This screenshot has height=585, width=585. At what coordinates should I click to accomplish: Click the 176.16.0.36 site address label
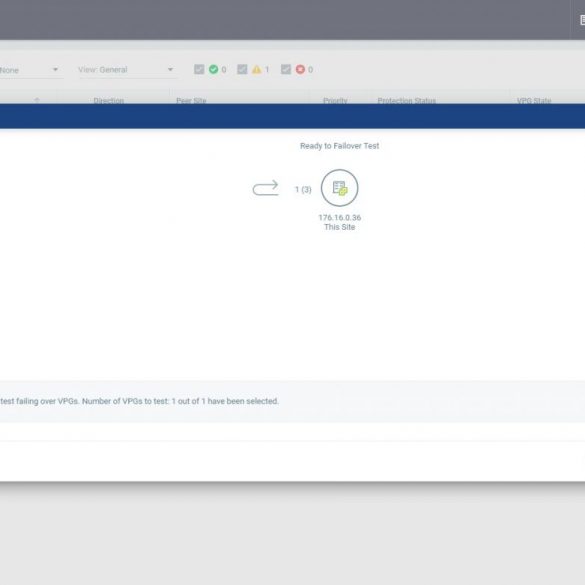(x=340, y=218)
